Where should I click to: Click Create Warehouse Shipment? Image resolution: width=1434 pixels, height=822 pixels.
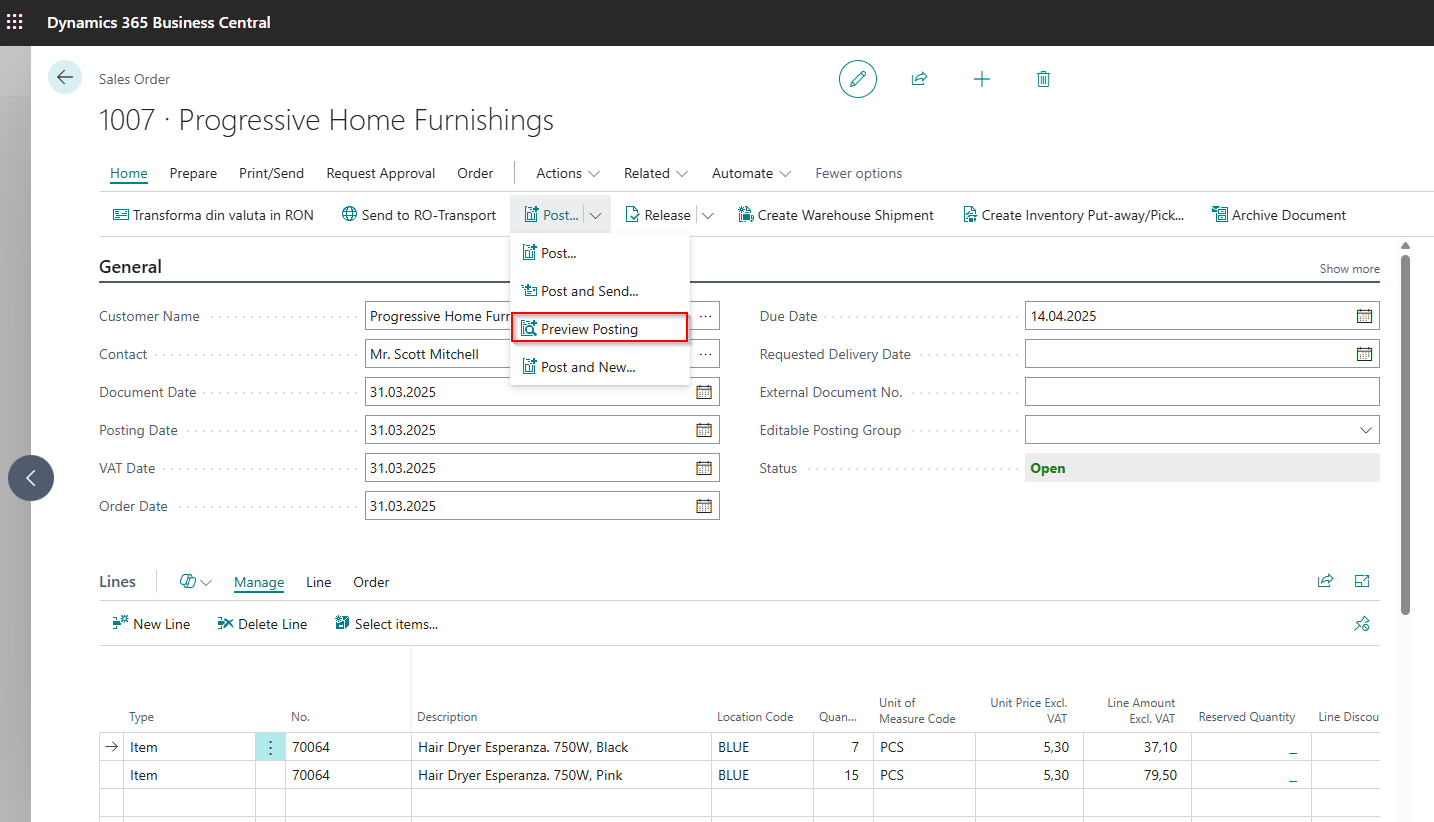tap(836, 215)
